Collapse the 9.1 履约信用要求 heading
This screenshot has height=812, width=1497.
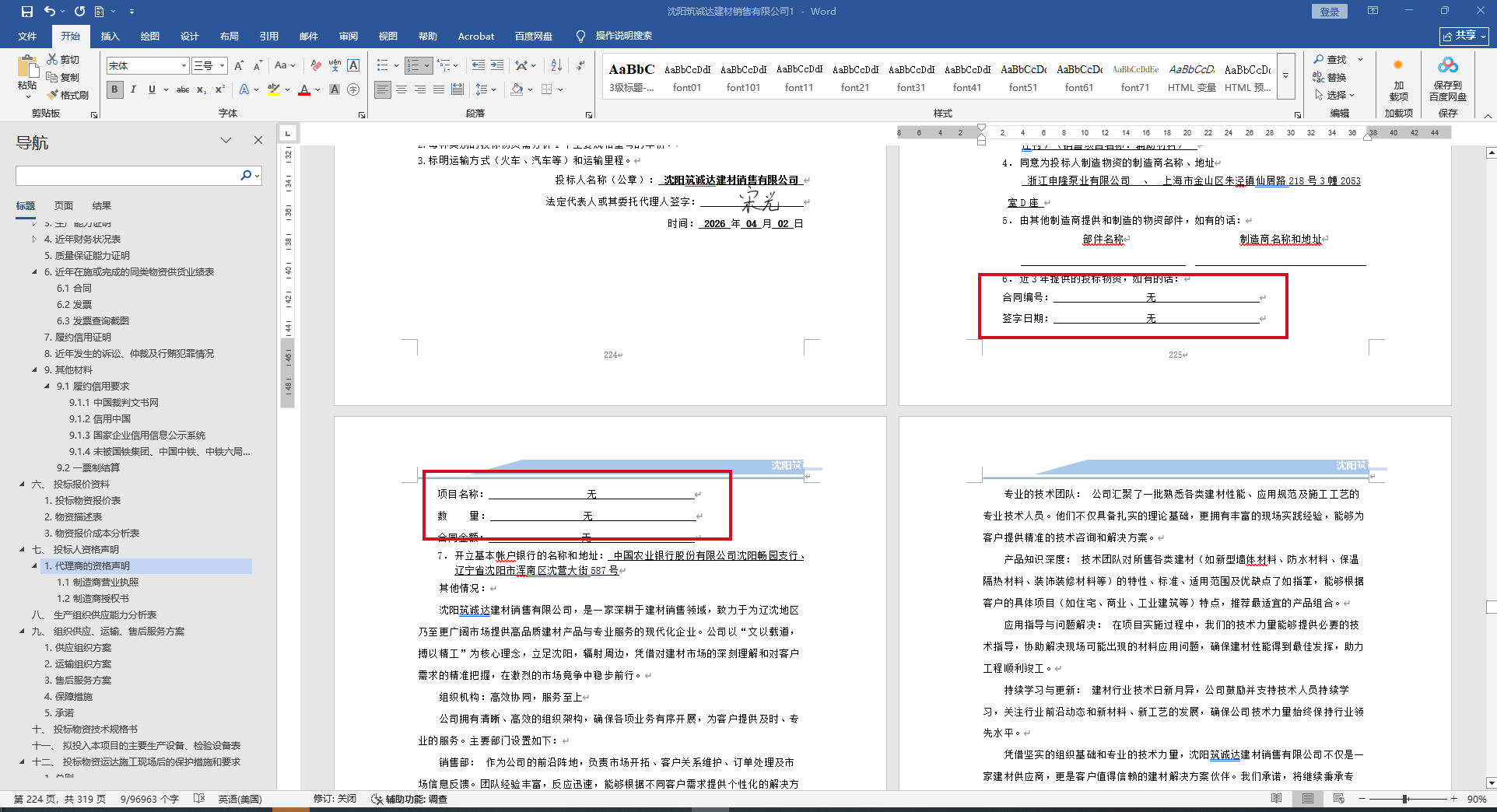47,387
